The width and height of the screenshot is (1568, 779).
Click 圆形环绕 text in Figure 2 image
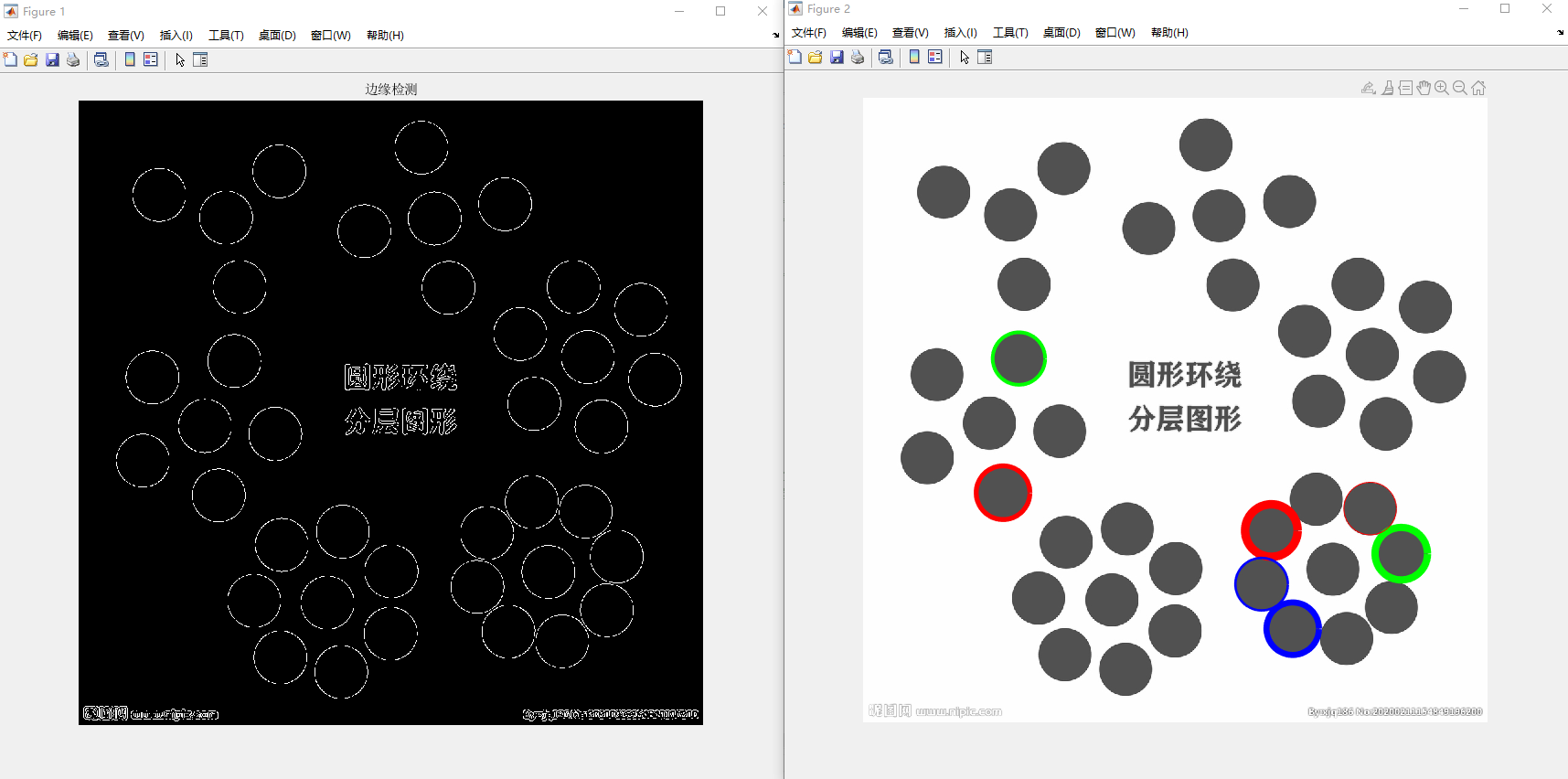1184,375
